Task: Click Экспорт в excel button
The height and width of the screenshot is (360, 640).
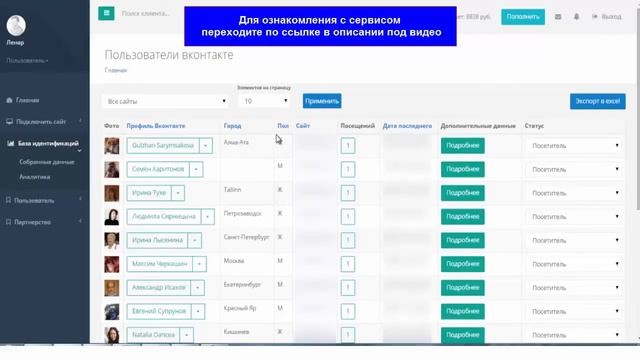Action: [598, 101]
